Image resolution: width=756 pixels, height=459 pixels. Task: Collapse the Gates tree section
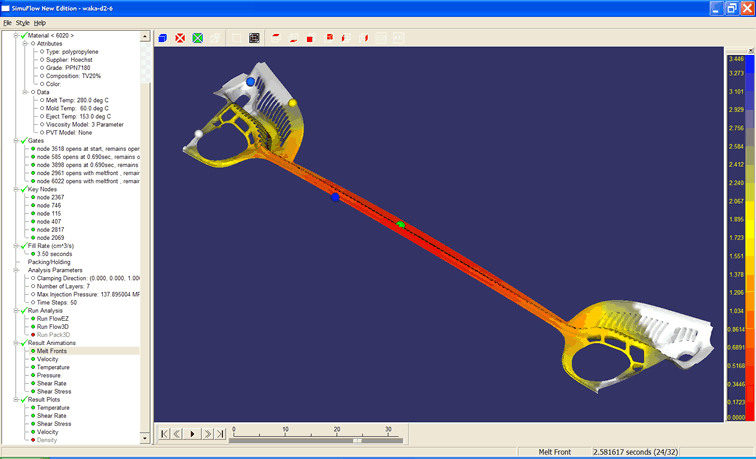point(15,141)
